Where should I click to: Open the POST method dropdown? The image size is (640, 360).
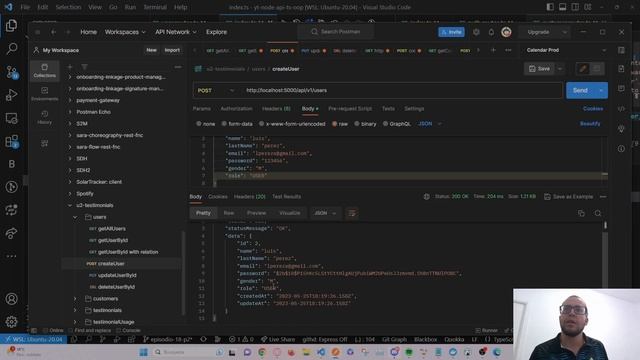coord(216,90)
